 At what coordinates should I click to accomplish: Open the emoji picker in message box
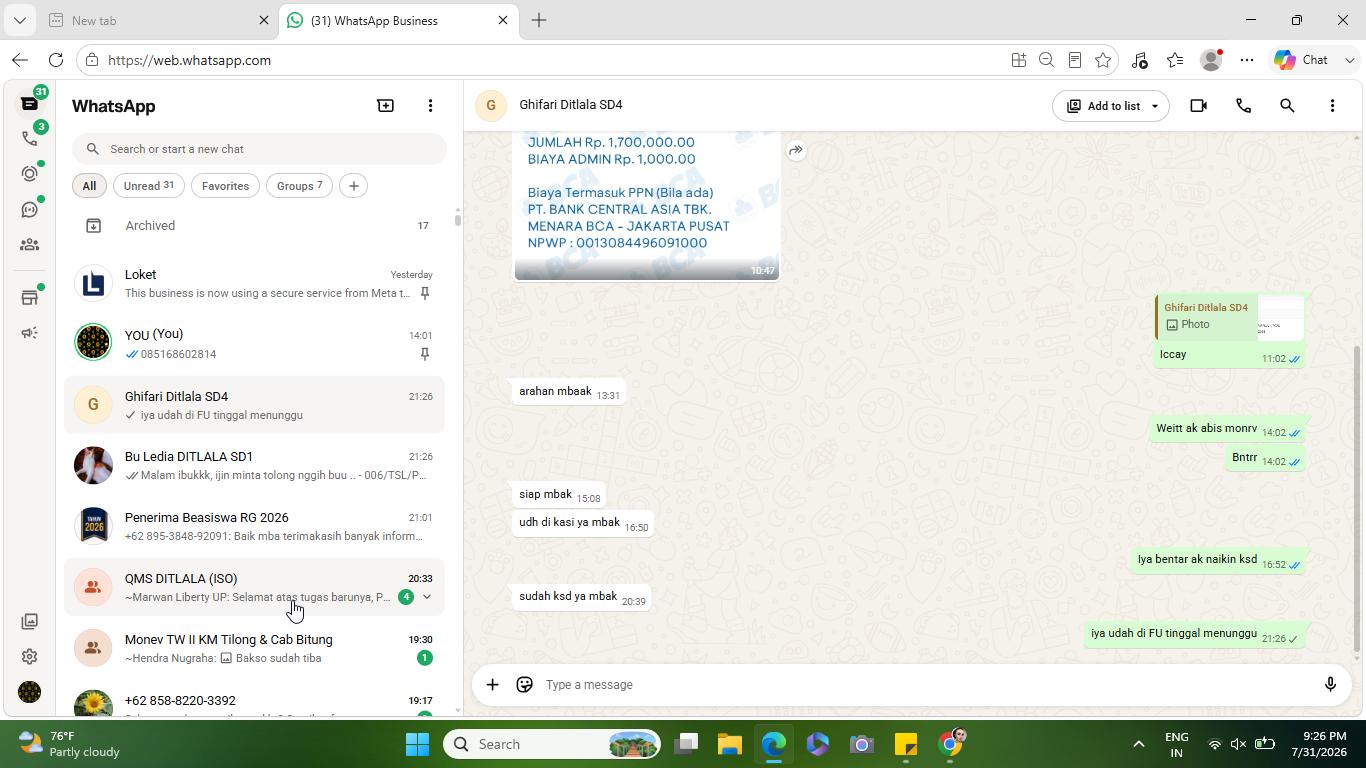pos(524,684)
